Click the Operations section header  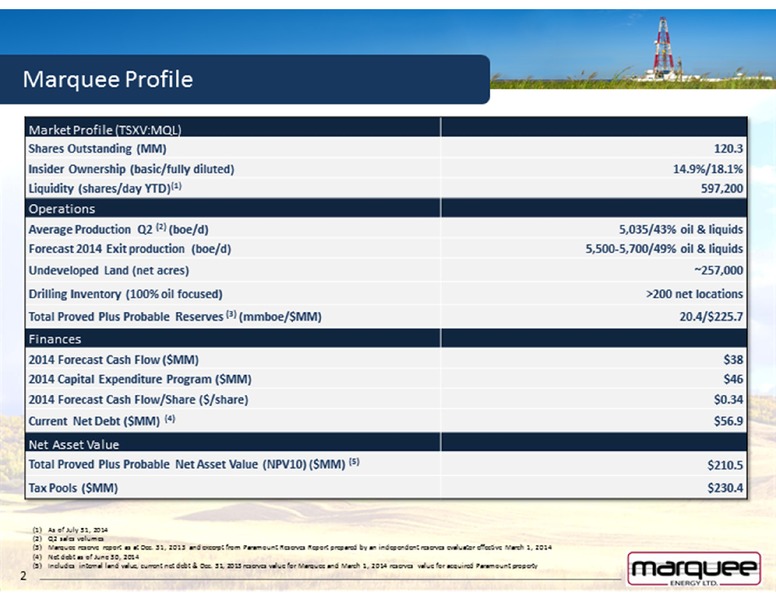point(386,208)
